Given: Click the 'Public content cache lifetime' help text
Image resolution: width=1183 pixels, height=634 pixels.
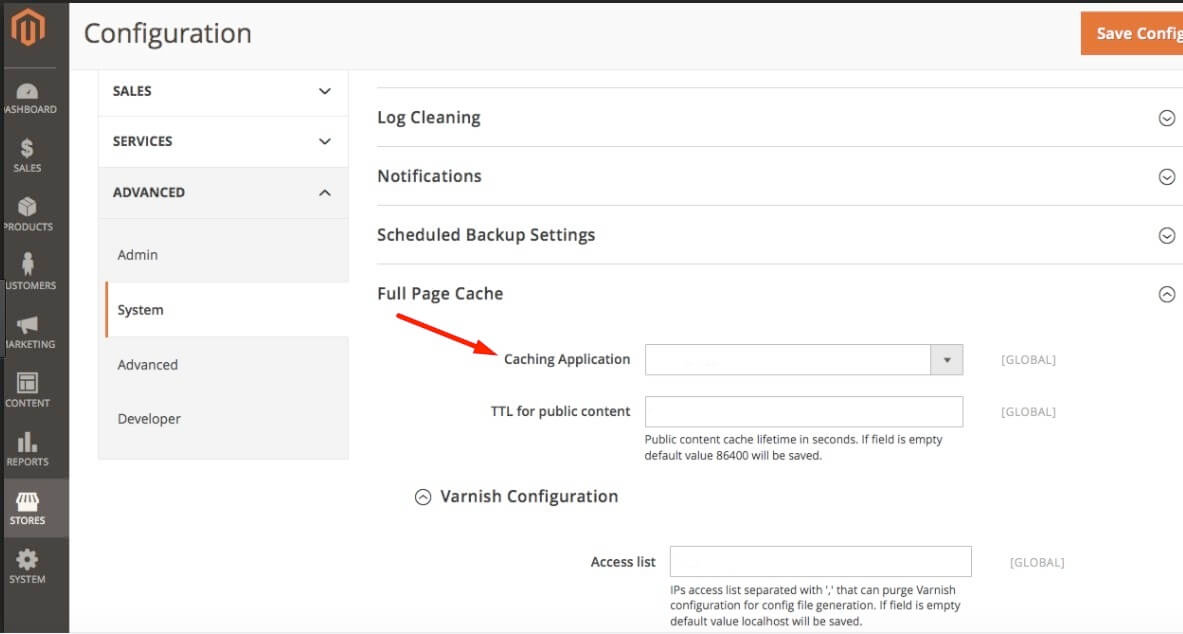Looking at the screenshot, I should pyautogui.click(x=793, y=448).
